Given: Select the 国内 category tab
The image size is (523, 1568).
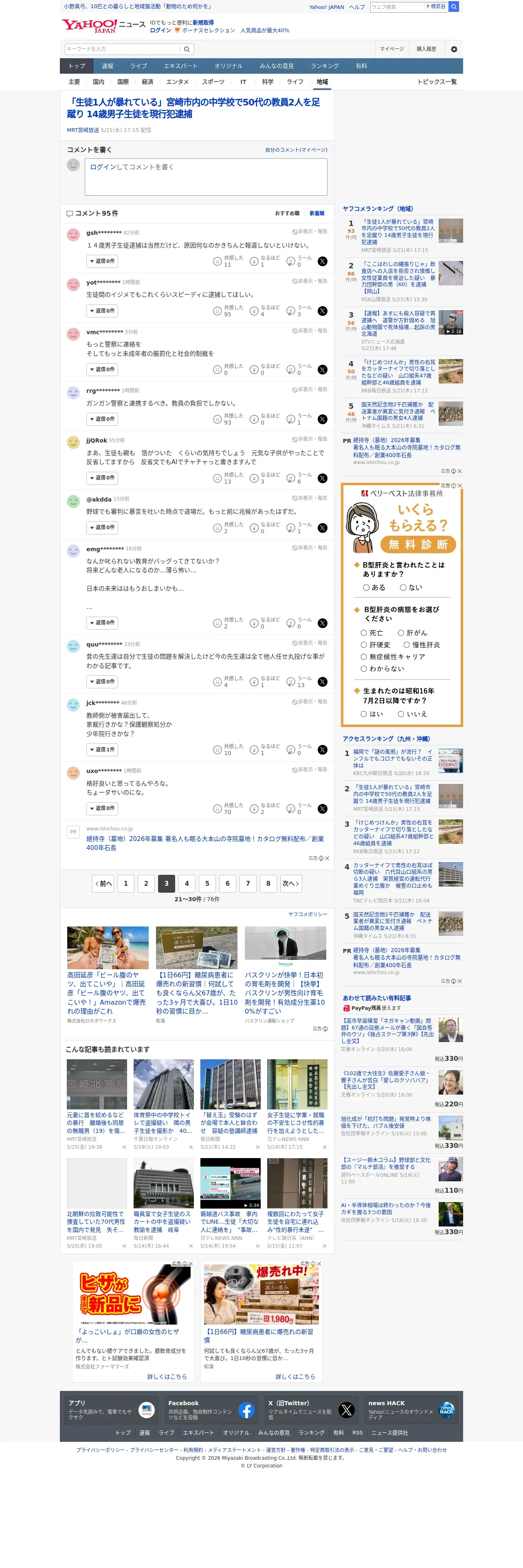Looking at the screenshot, I should [x=99, y=82].
